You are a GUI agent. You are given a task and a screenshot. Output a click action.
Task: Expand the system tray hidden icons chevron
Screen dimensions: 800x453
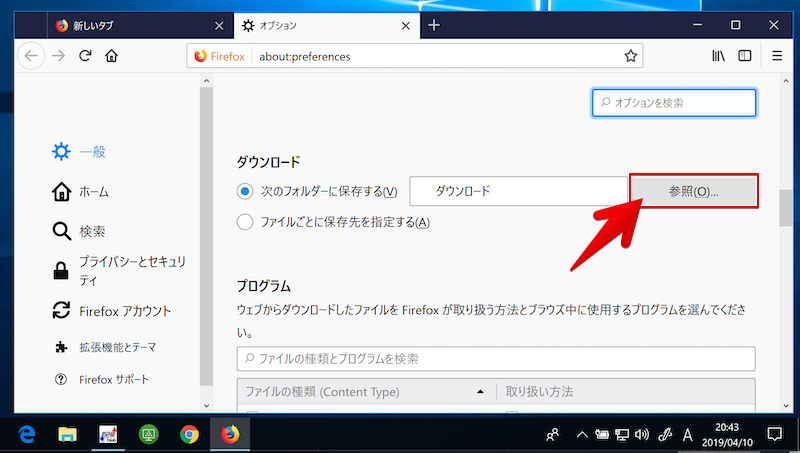582,434
